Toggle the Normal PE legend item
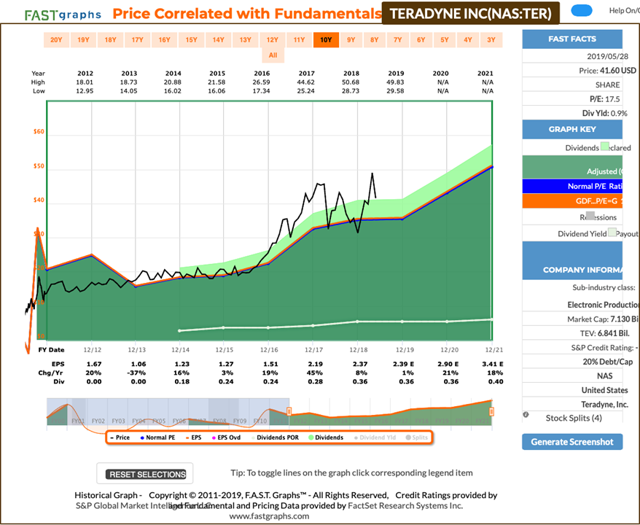640x525 pixels. click(x=158, y=438)
